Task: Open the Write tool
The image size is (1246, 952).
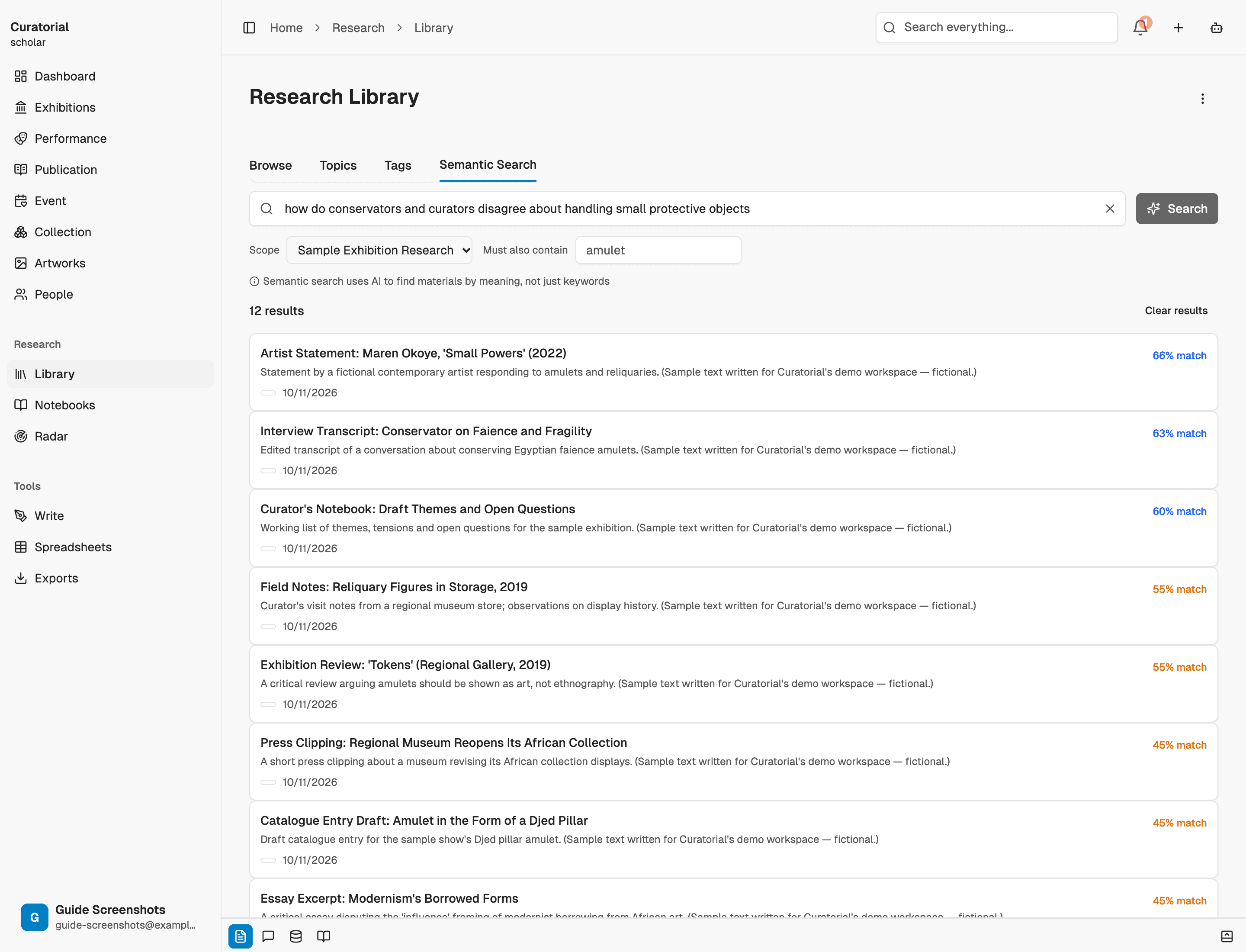Action: [110, 516]
